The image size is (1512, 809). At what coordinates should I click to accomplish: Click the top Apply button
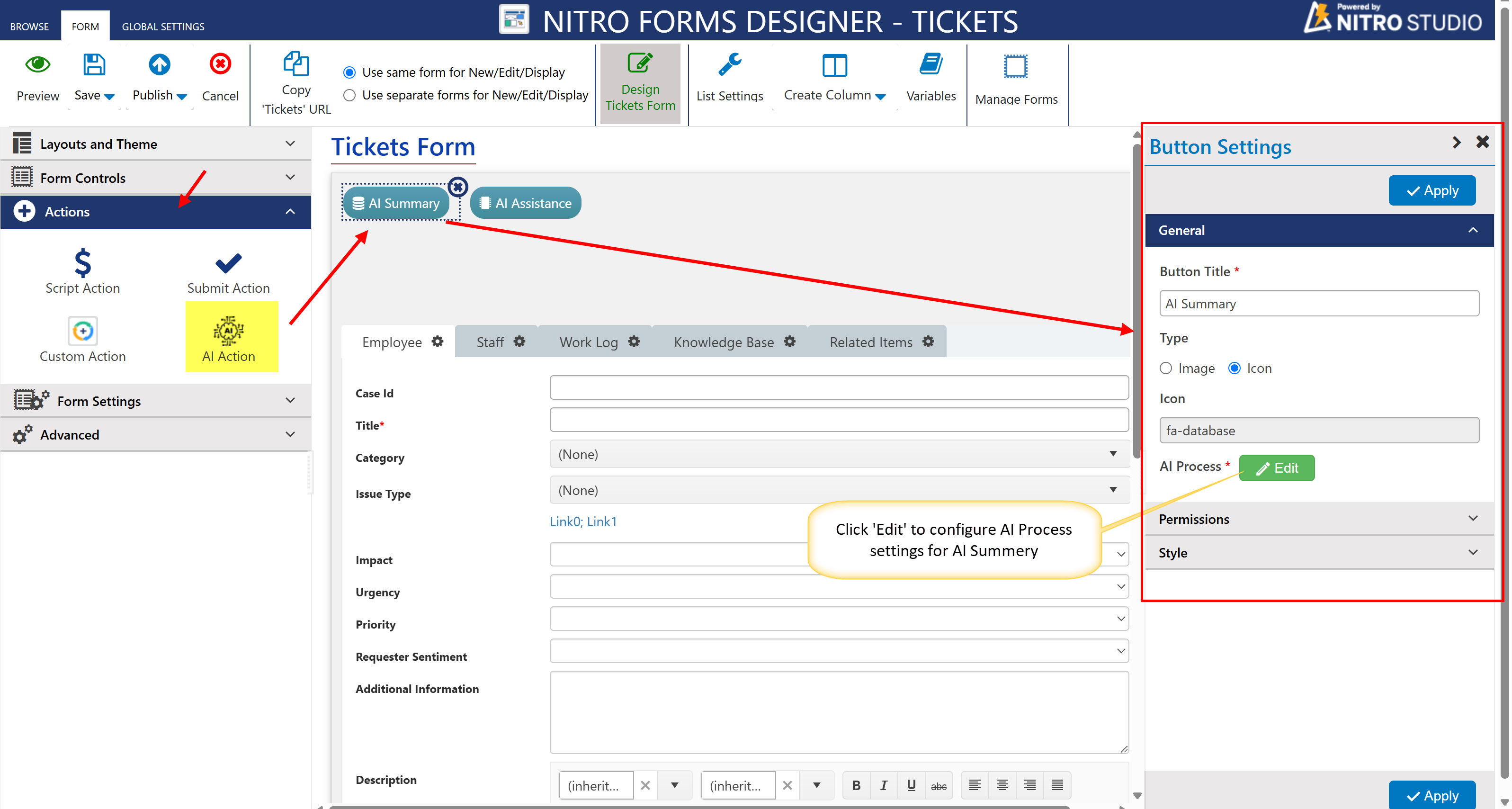point(1431,191)
